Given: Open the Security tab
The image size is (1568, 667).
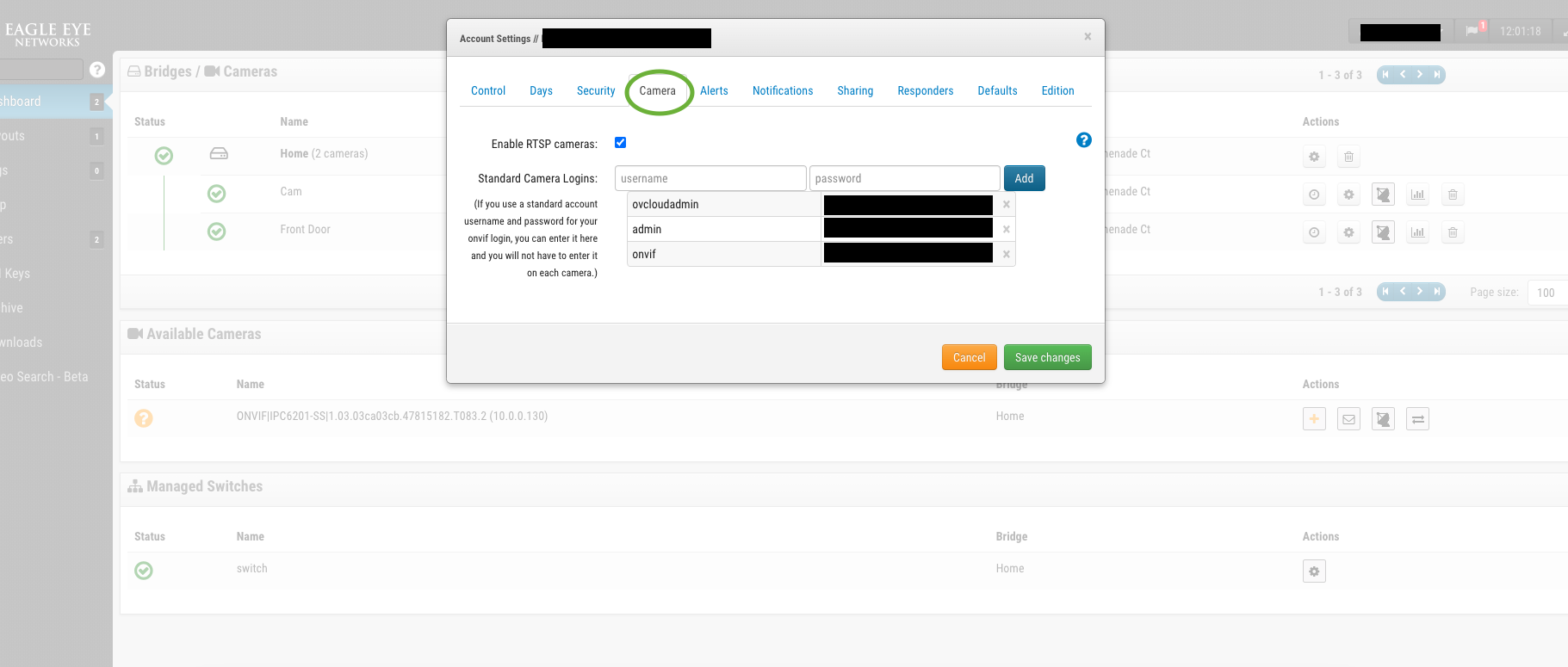Looking at the screenshot, I should click(596, 90).
